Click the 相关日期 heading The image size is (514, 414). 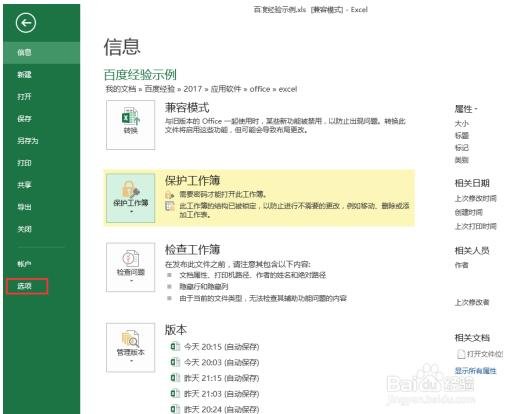472,183
